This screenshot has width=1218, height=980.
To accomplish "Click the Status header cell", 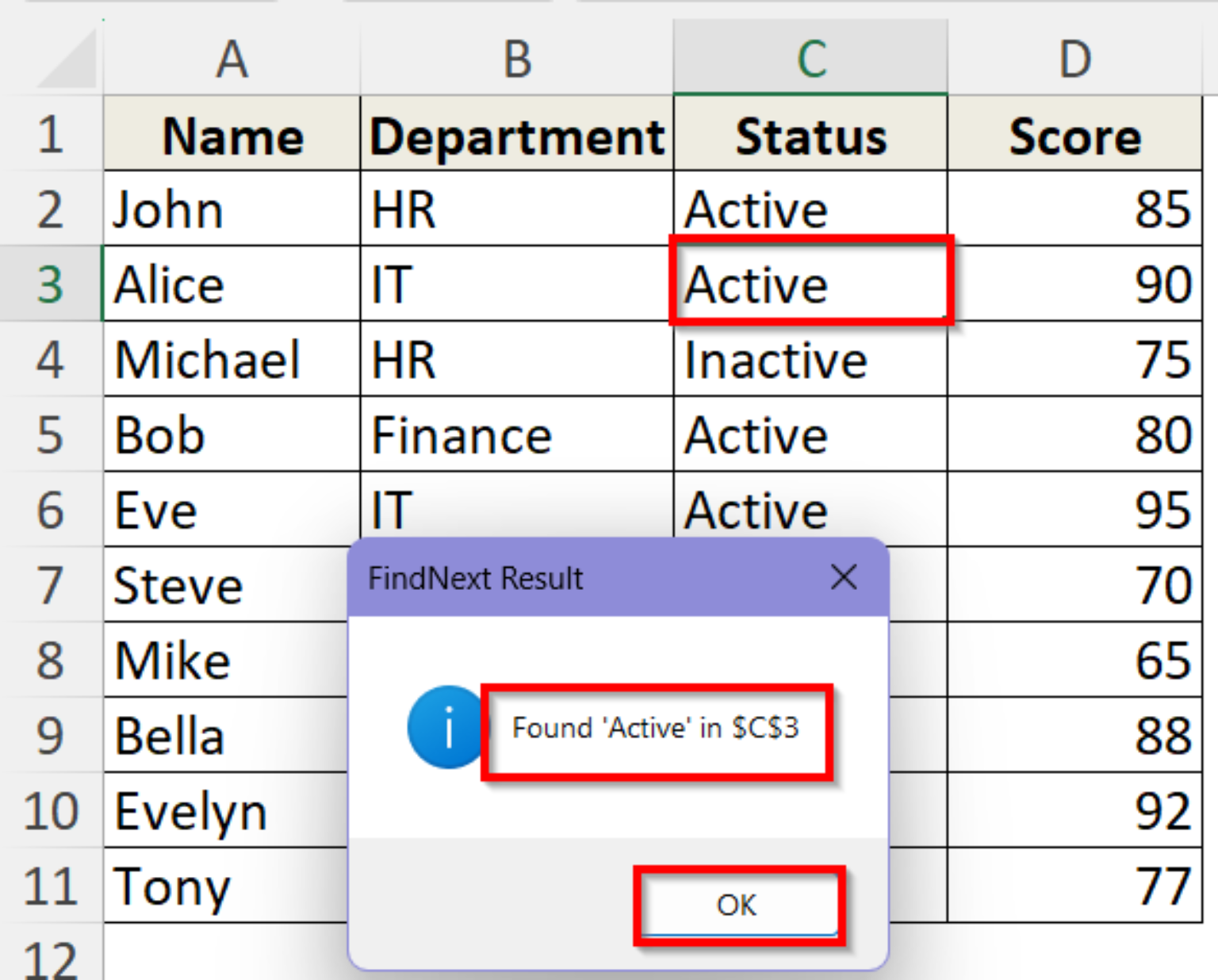I will coord(810,134).
